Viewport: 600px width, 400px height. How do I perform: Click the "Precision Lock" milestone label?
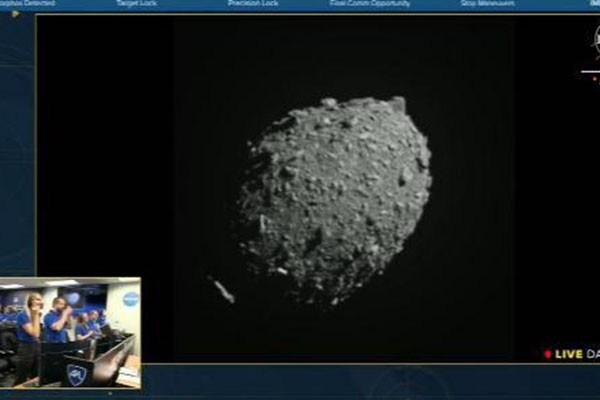[253, 3]
